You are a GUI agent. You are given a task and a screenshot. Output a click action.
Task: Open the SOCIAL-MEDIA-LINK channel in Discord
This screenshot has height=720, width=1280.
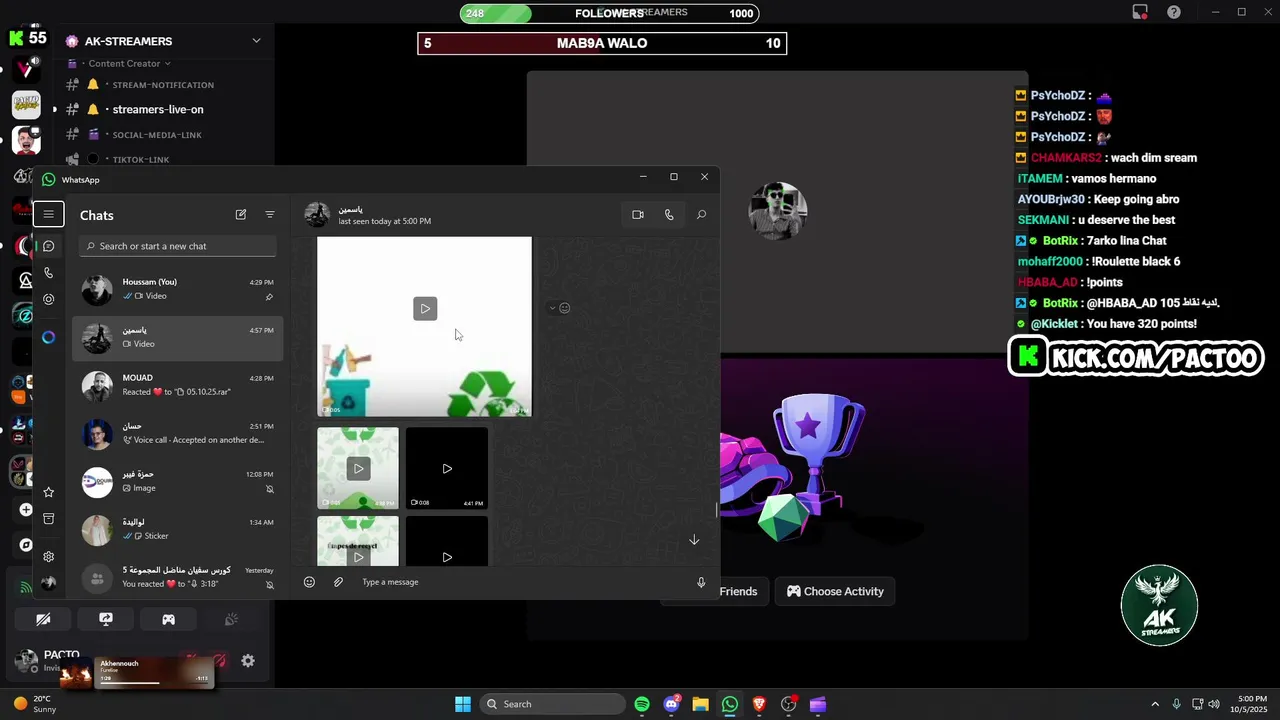(157, 135)
